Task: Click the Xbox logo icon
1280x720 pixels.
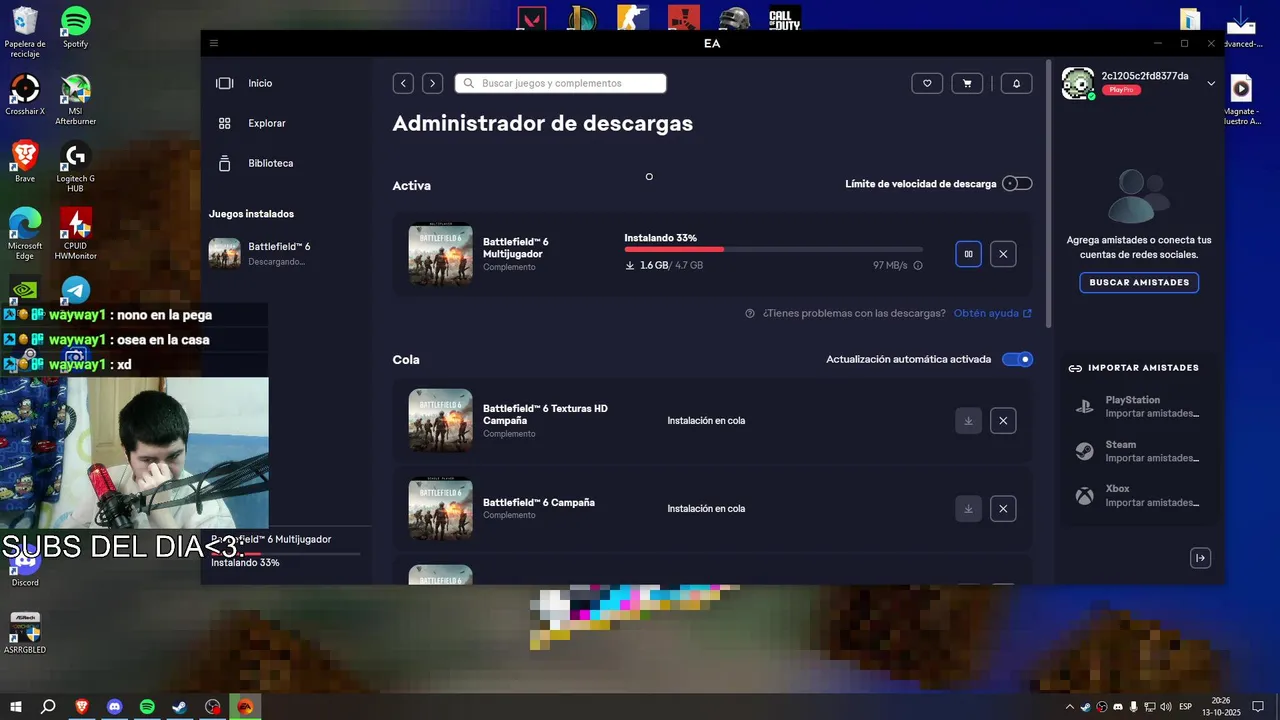Action: [x=1084, y=495]
